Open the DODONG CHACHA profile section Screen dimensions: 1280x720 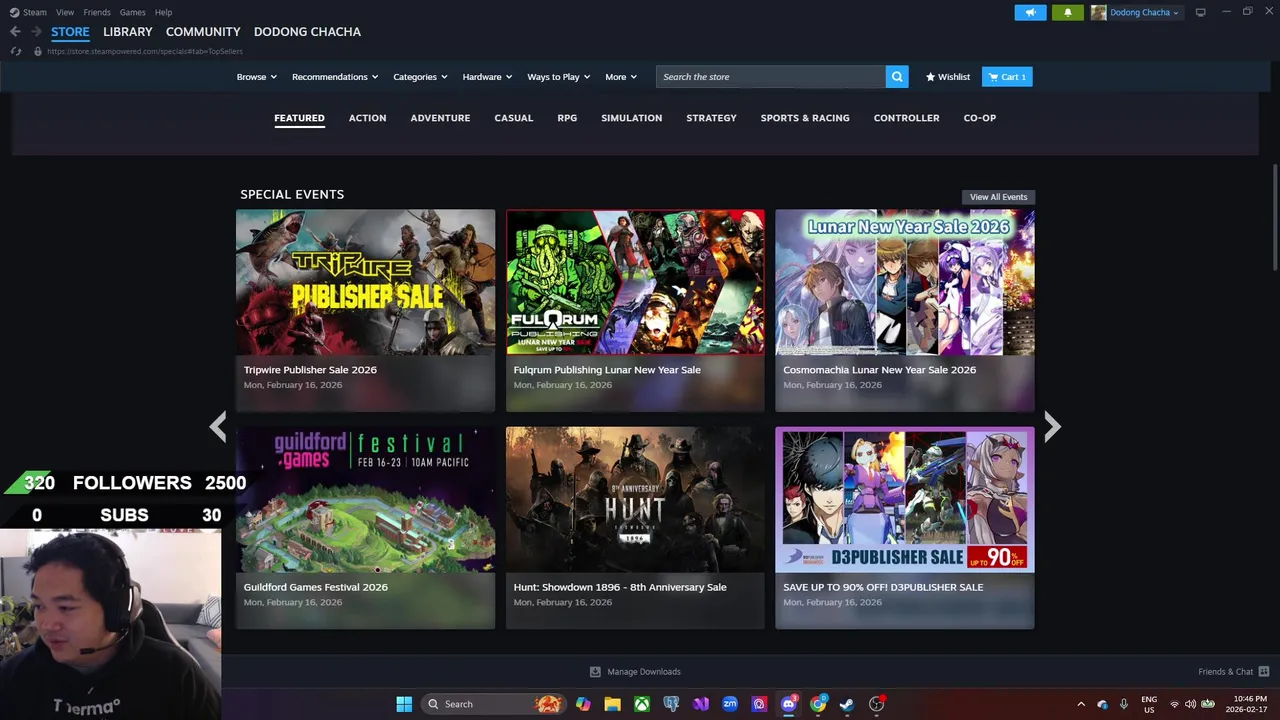307,32
